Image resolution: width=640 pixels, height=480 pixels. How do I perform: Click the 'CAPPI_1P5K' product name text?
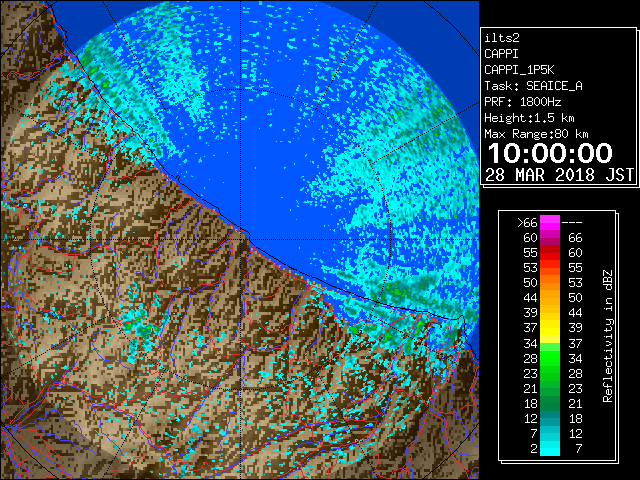(519, 70)
